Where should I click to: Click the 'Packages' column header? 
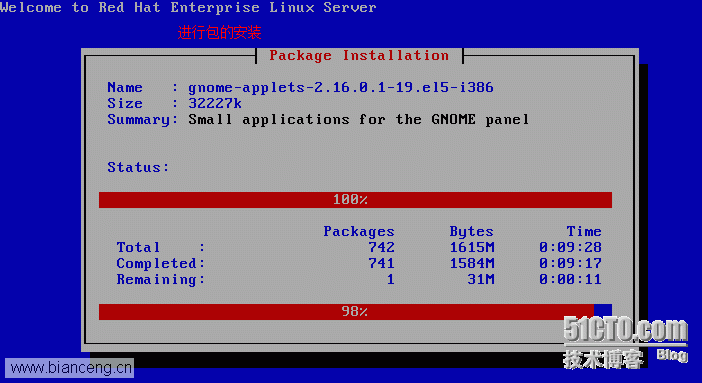click(359, 232)
